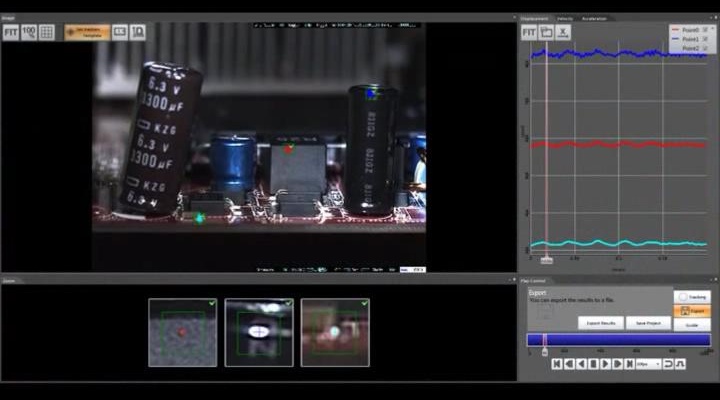This screenshot has height=400, width=720.
Task: Click the Save Project button
Action: click(647, 323)
